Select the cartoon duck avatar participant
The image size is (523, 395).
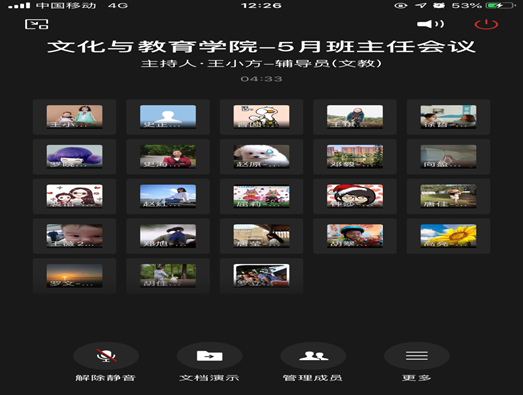point(261,117)
